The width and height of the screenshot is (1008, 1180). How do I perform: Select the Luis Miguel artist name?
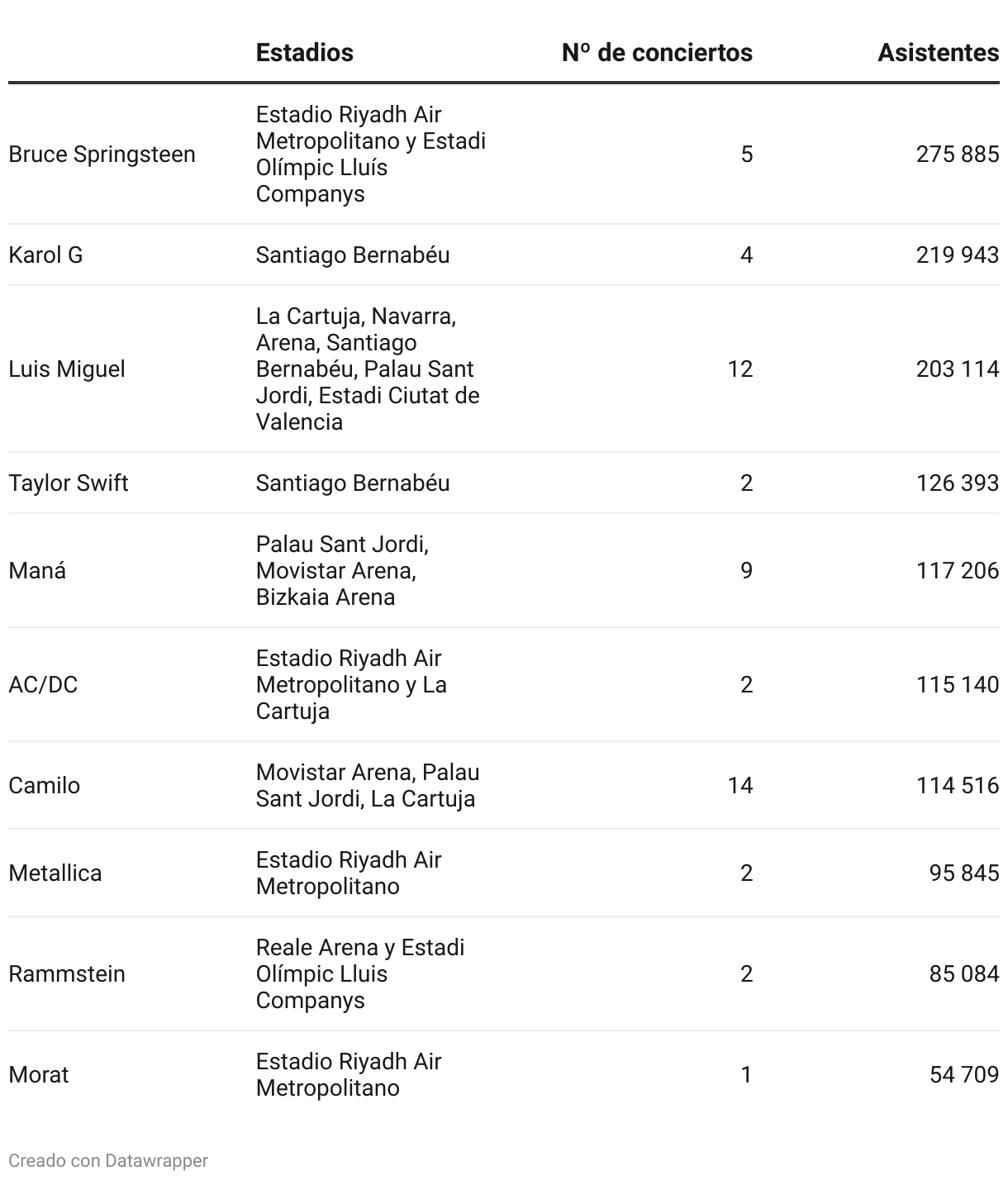click(67, 369)
